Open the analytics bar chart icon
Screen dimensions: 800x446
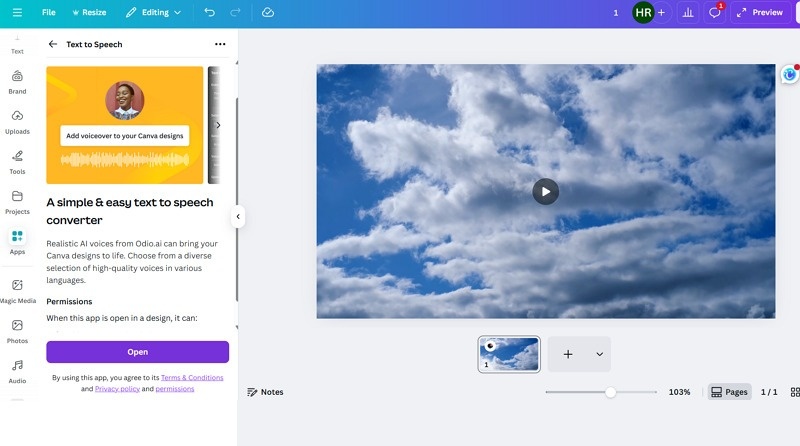[688, 12]
